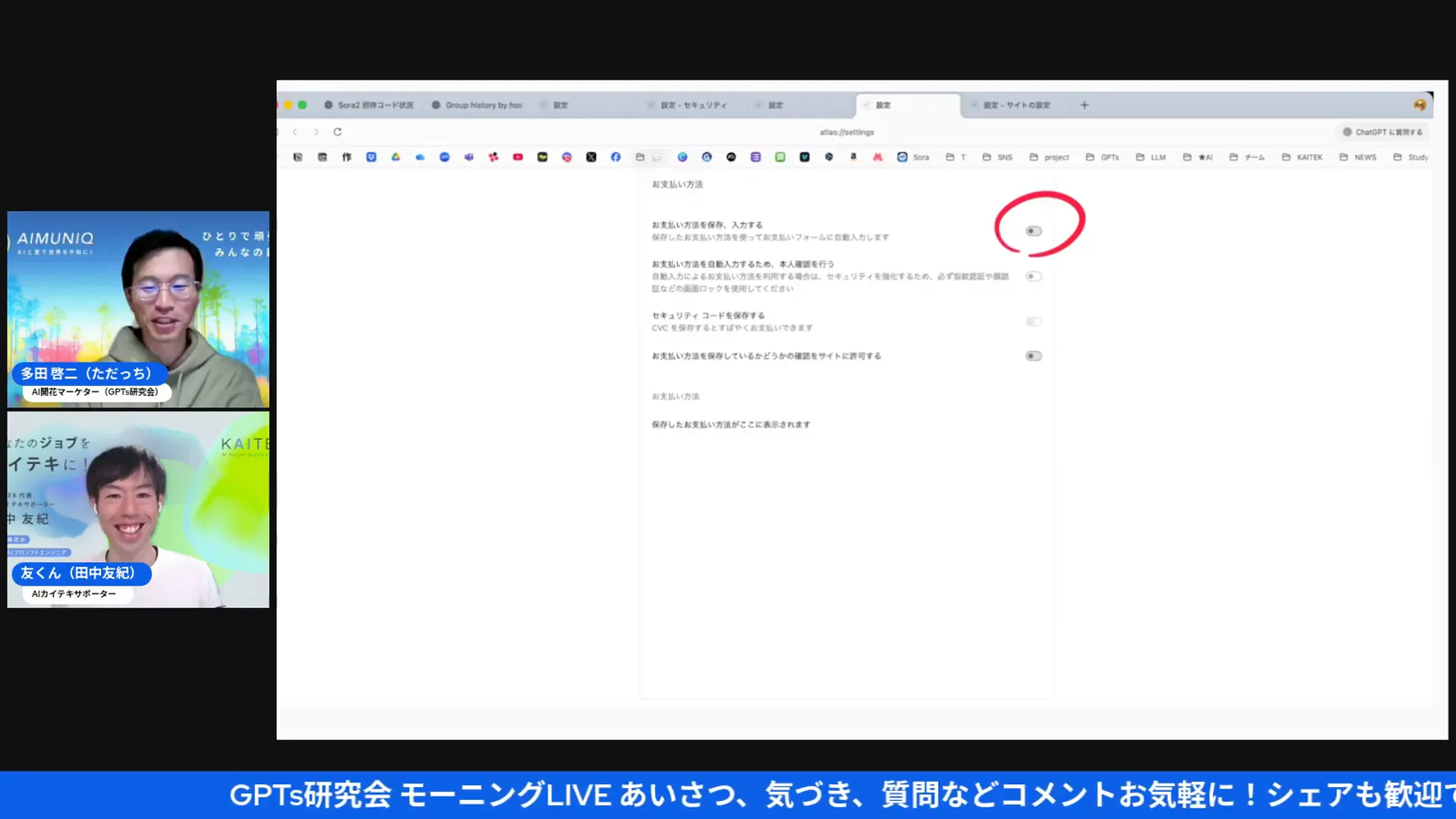Open the Dropbox bookmark
1456x819 pixels.
pyautogui.click(x=370, y=157)
